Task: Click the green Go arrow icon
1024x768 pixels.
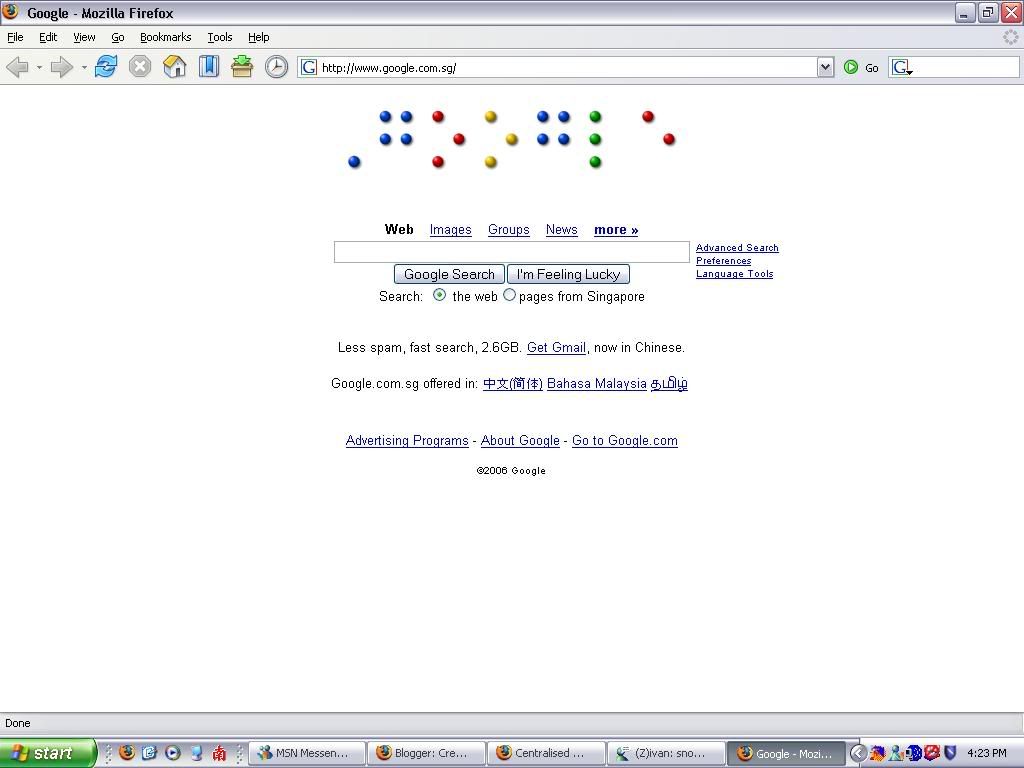Action: (x=850, y=67)
